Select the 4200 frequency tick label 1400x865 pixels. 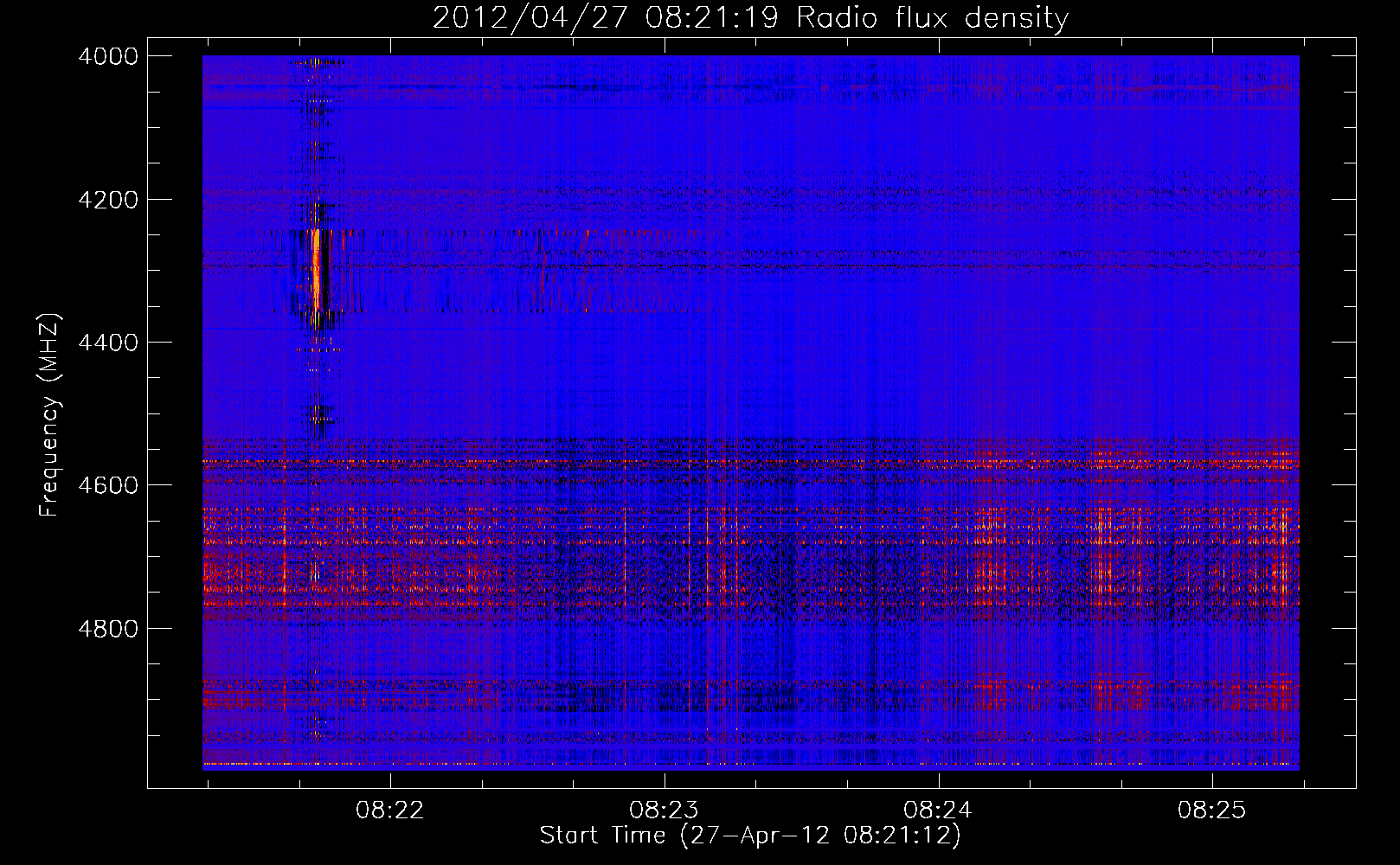(x=108, y=200)
